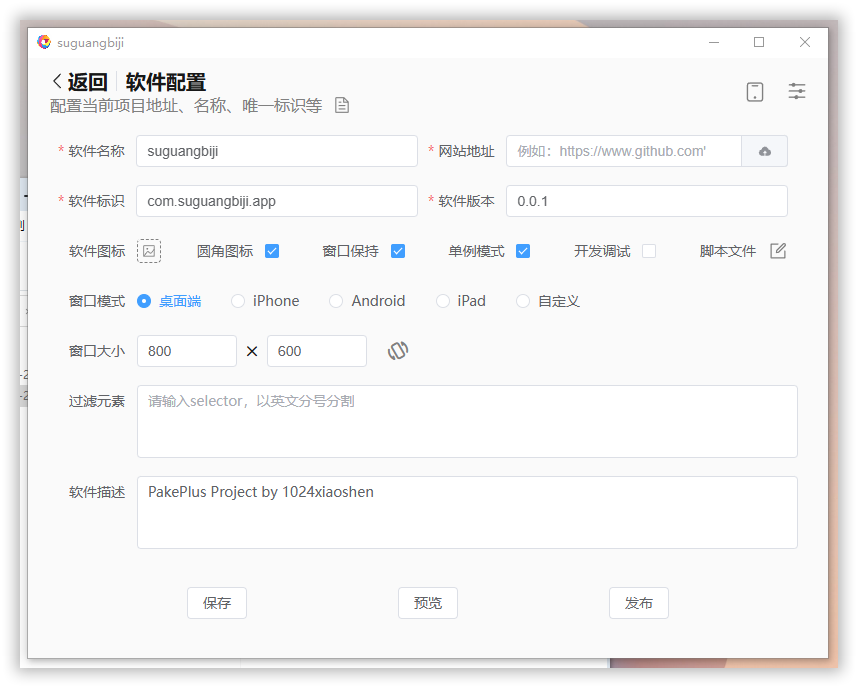The width and height of the screenshot is (858, 688).
Task: Enable the 开发调试 checkbox
Action: tap(649, 251)
